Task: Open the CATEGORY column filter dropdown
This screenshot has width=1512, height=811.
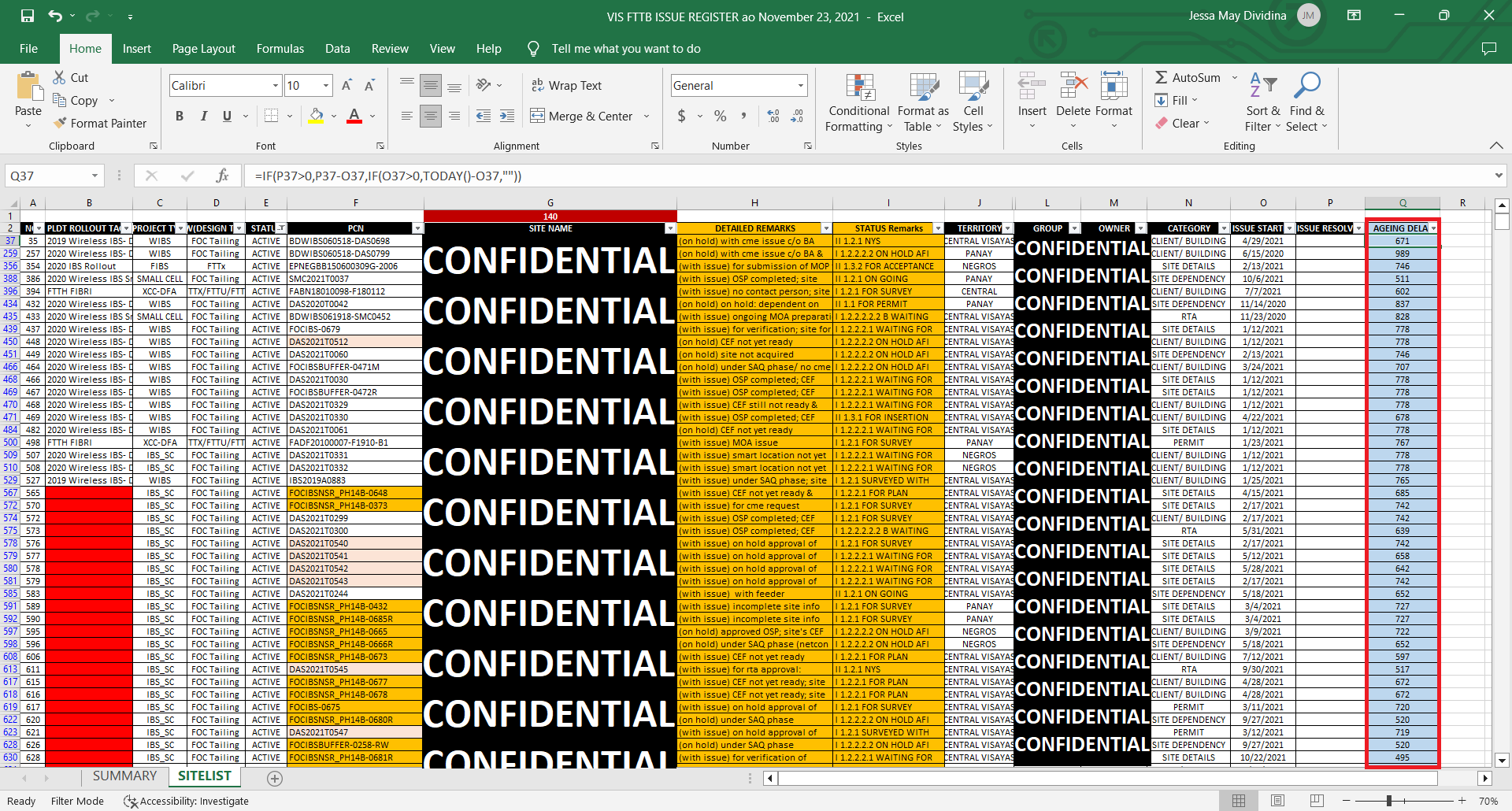Action: pos(1224,228)
